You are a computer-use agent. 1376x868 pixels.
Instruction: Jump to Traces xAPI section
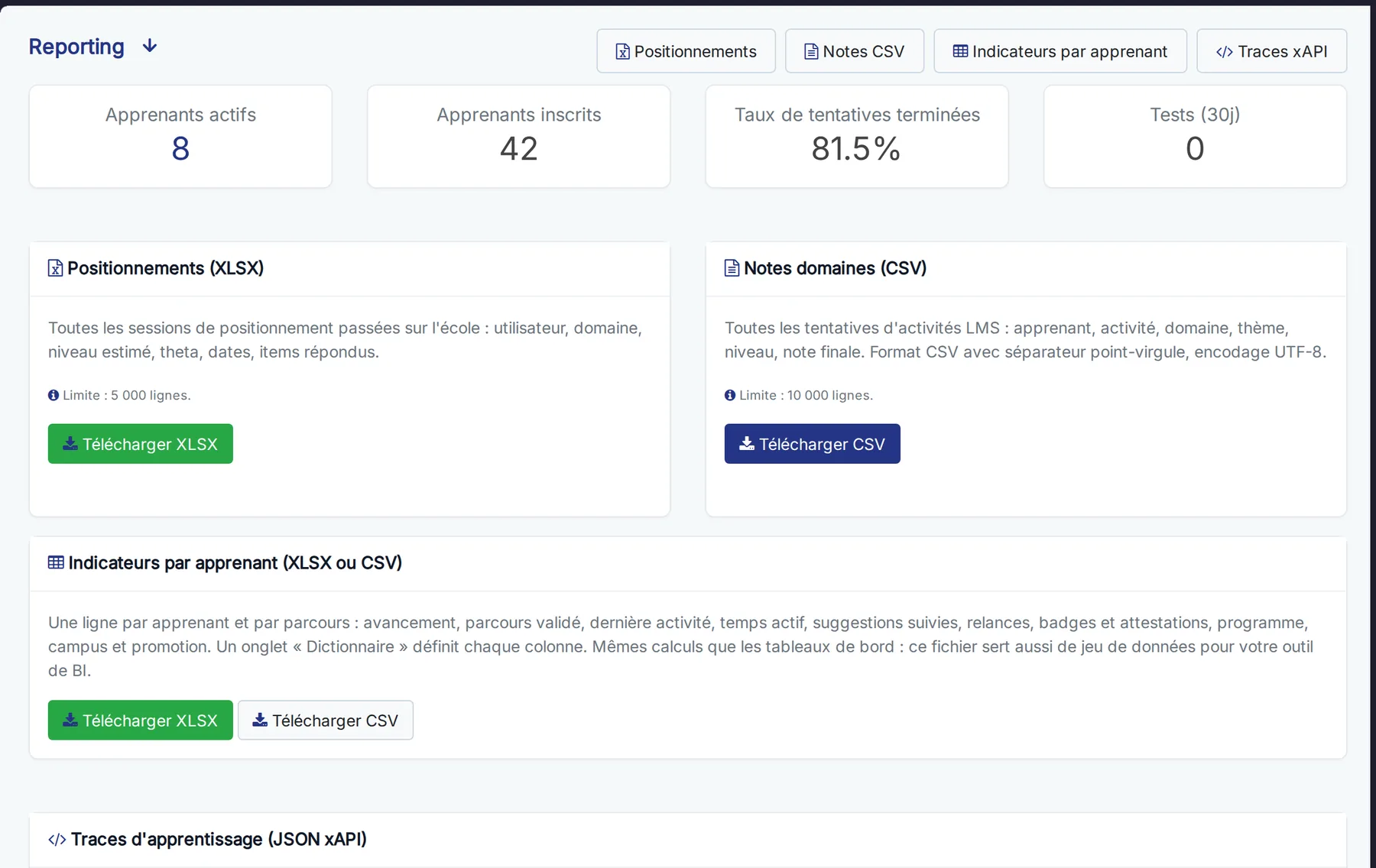[1271, 51]
